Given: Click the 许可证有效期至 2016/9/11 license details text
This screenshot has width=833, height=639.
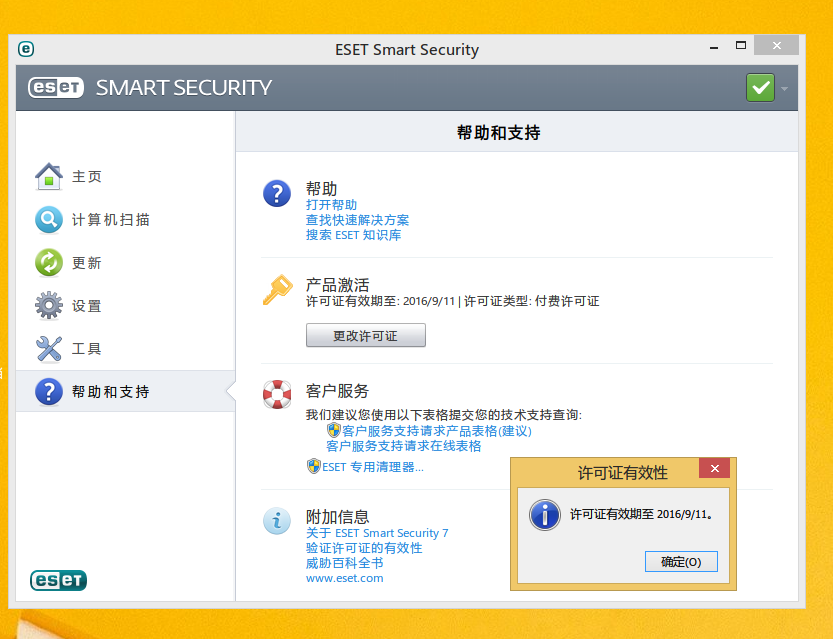Looking at the screenshot, I should click(x=452, y=301).
